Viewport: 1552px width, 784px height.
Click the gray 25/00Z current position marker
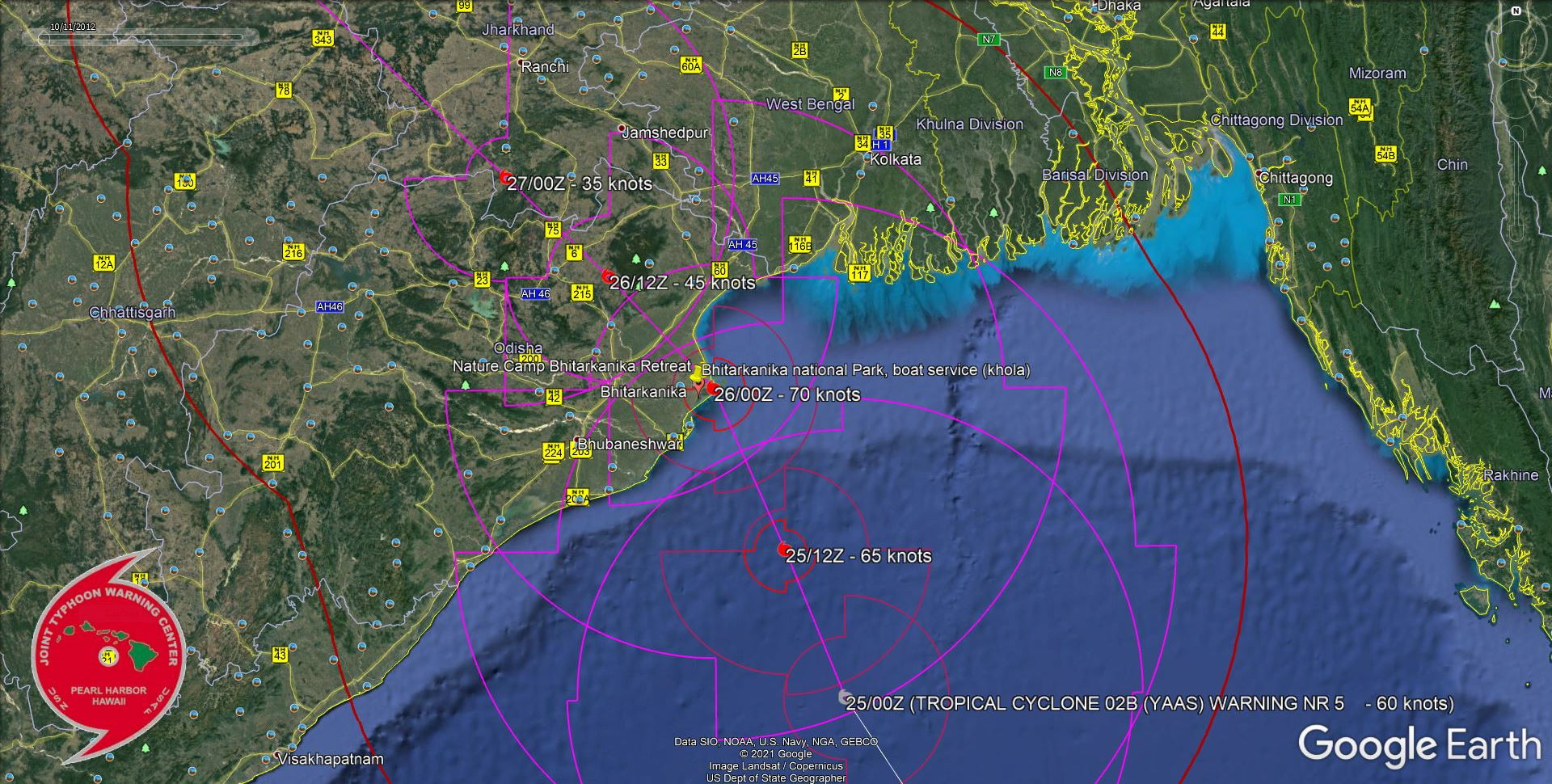pyautogui.click(x=844, y=696)
